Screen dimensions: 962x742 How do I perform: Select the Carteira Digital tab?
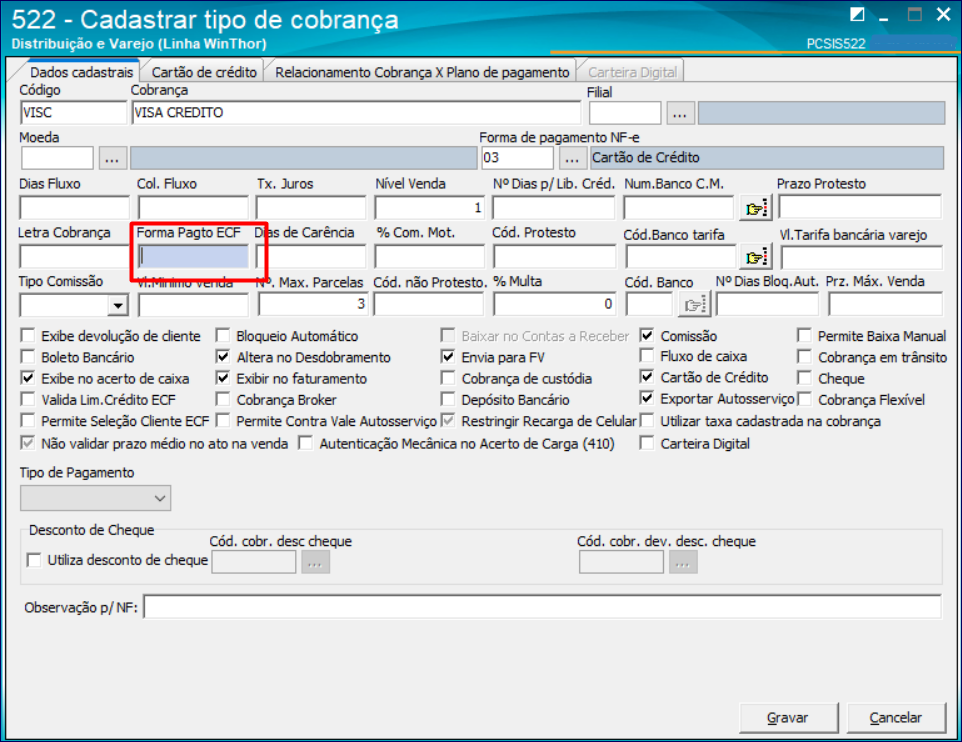(632, 72)
